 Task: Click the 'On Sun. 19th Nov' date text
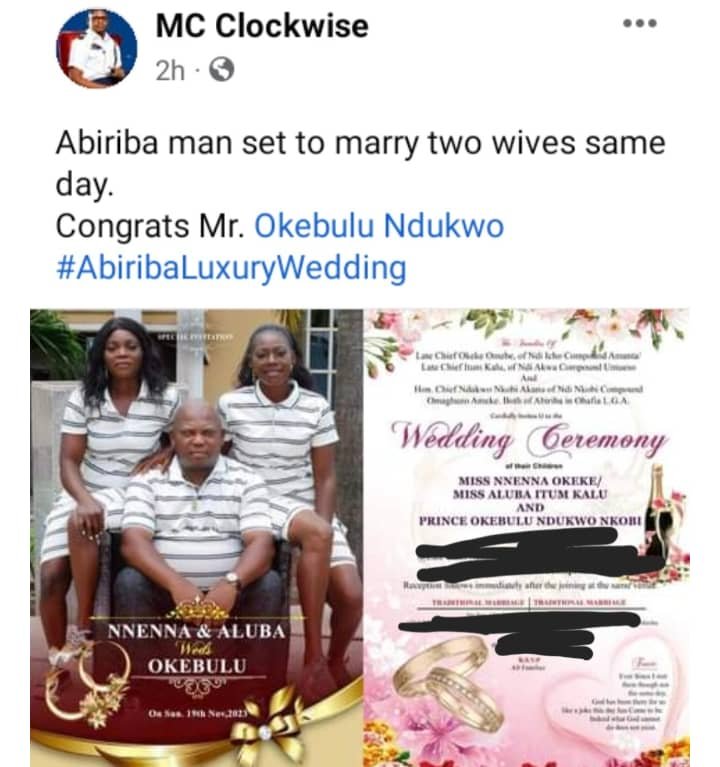(x=198, y=714)
